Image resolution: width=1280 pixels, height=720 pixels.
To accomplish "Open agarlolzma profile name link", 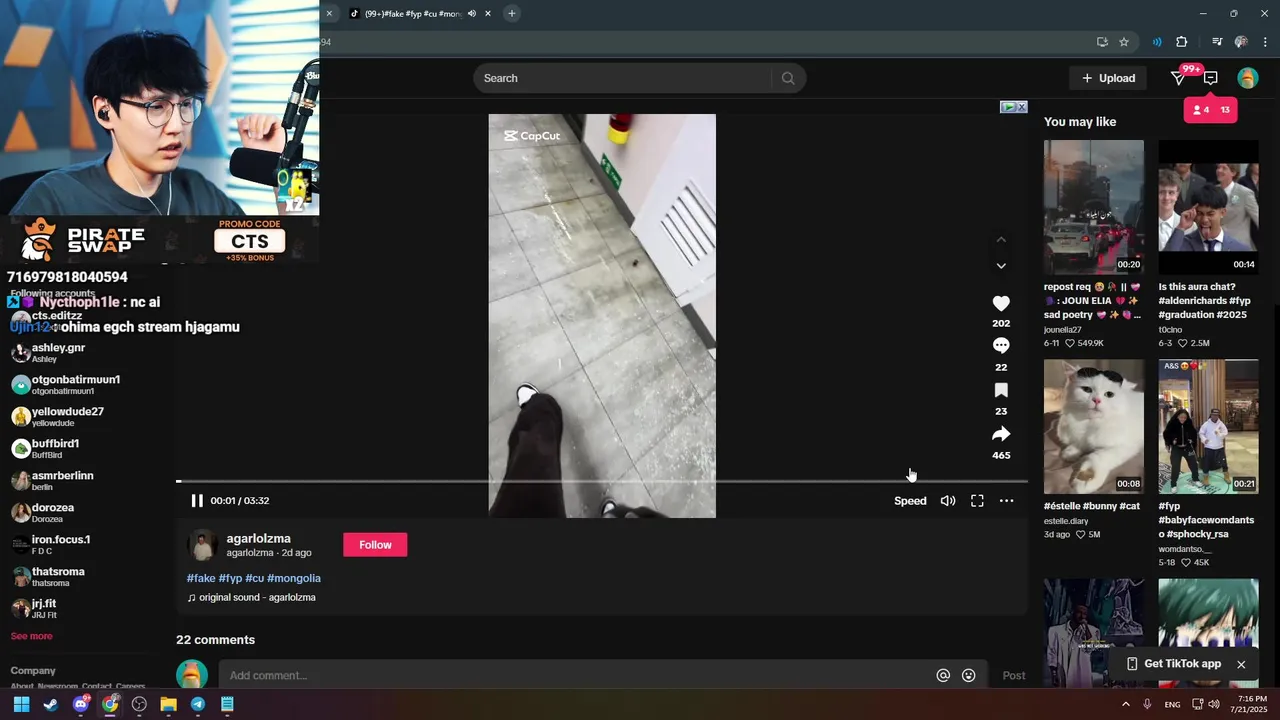I will click(258, 539).
